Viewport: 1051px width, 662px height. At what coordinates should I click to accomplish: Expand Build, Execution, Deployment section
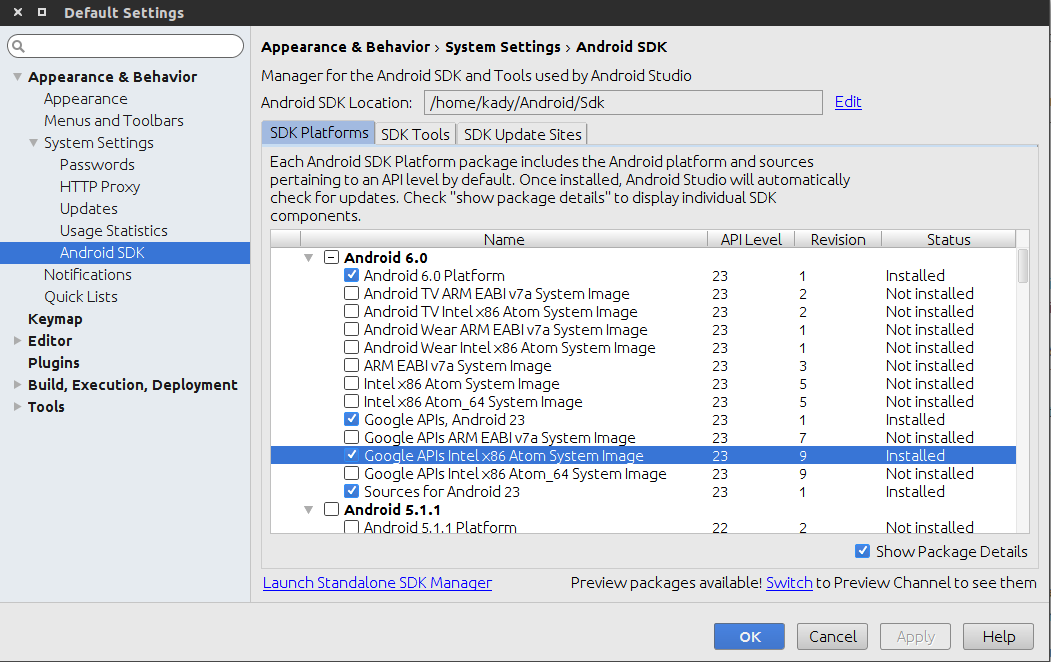pos(17,385)
